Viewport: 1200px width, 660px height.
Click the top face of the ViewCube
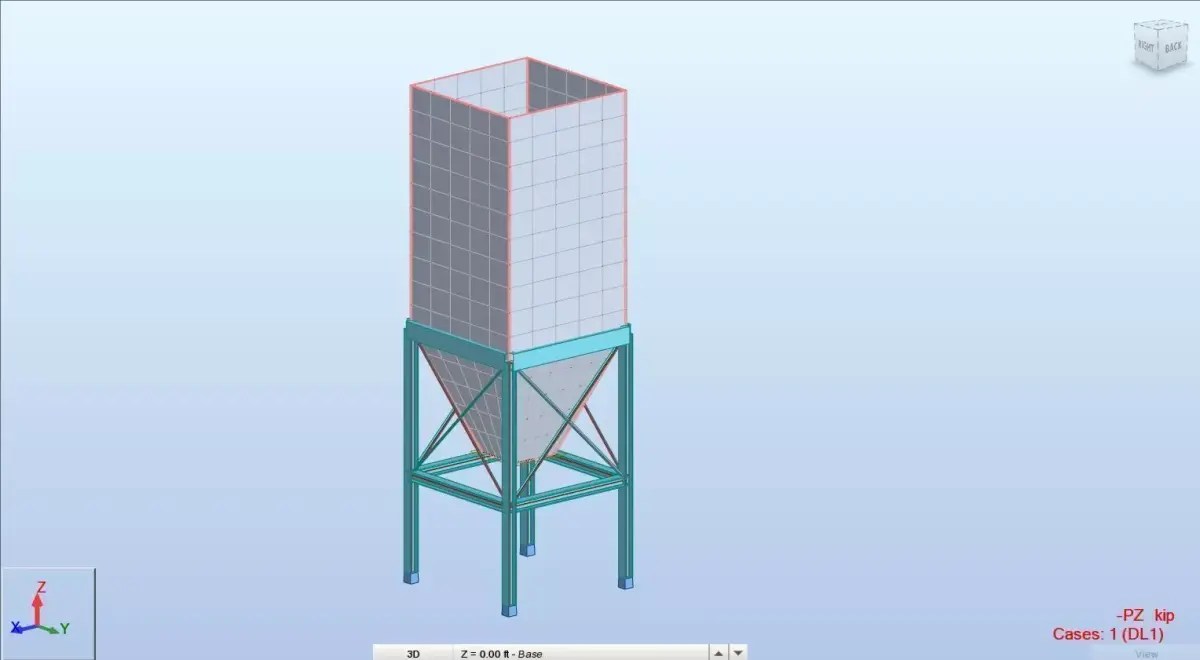(1158, 24)
